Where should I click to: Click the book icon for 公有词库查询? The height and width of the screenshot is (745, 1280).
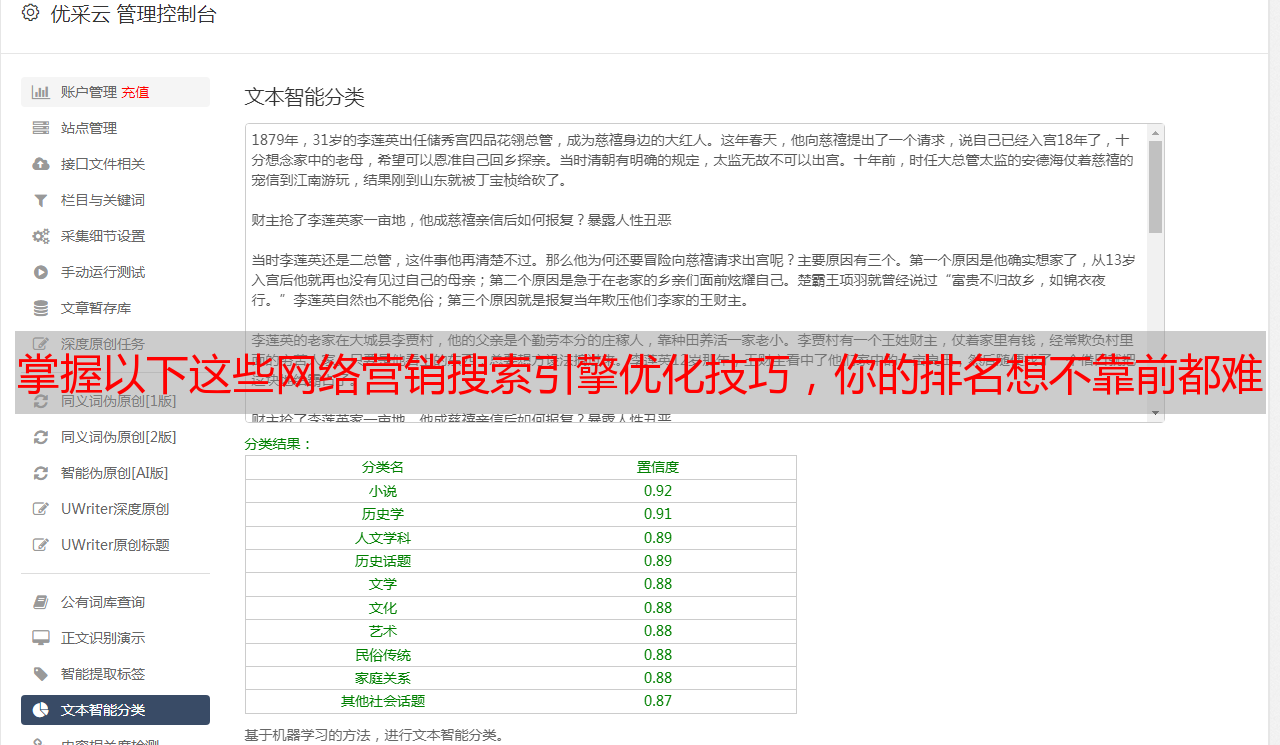coord(41,602)
